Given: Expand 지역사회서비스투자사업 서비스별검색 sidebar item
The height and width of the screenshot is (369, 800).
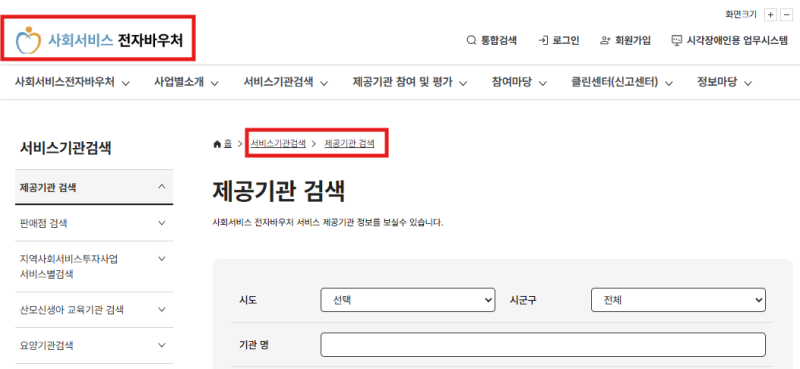Looking at the screenshot, I should tap(94, 266).
